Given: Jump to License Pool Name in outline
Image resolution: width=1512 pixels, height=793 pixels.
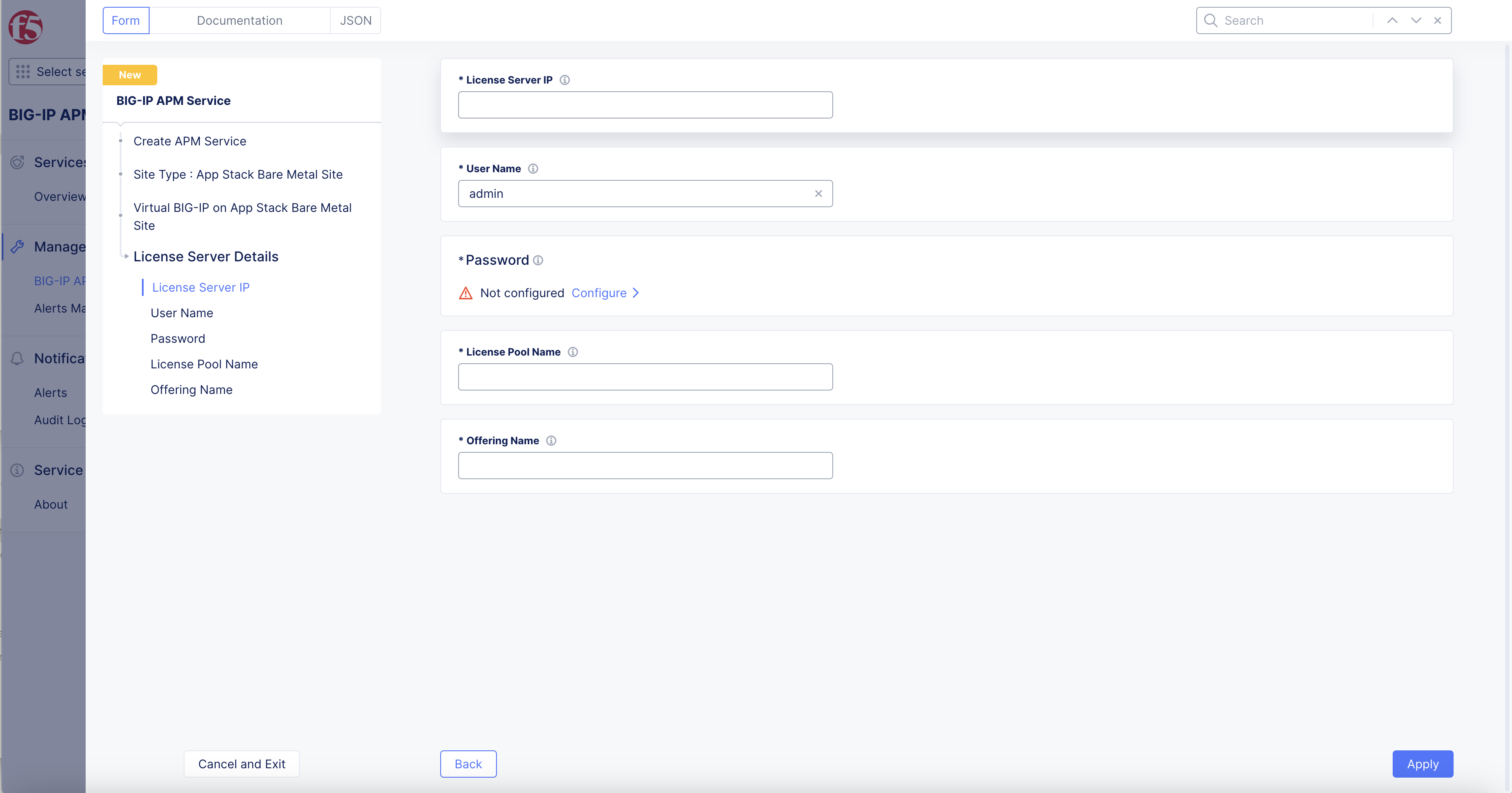Looking at the screenshot, I should (204, 364).
